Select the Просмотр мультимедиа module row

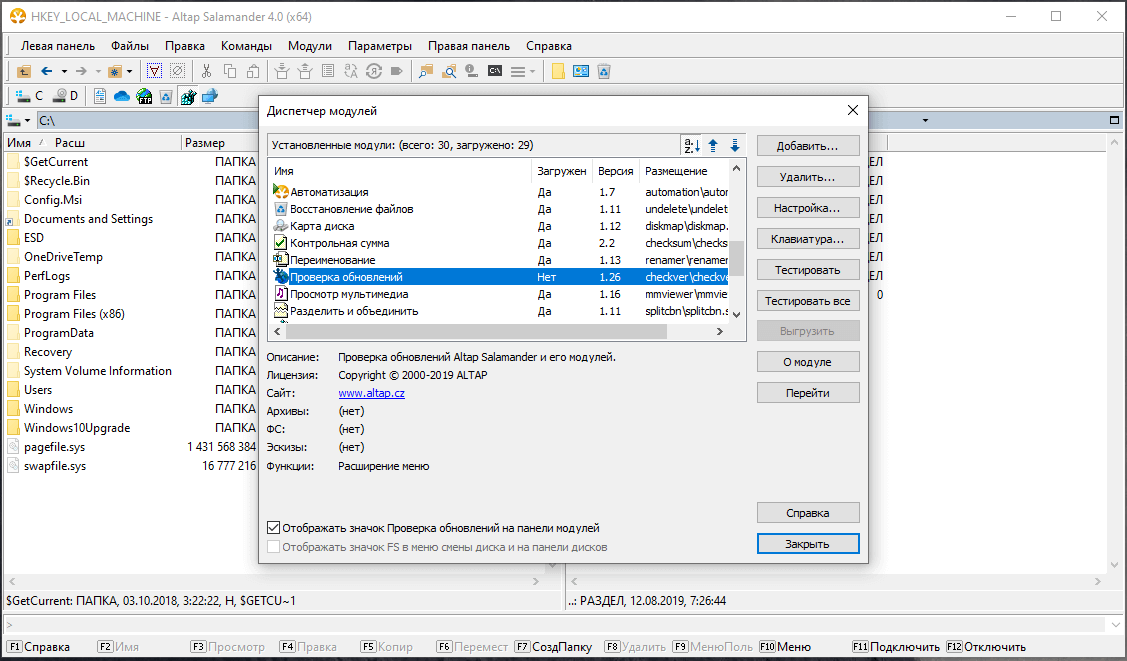(500, 294)
